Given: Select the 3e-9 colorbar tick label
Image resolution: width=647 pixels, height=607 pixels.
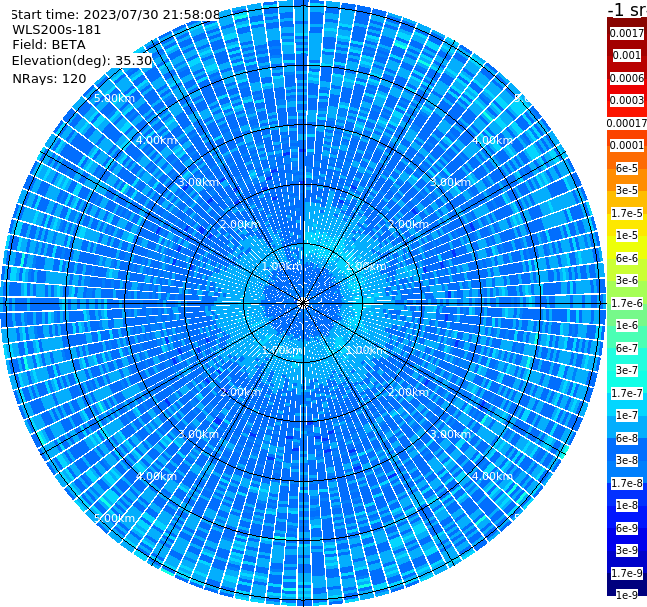Looking at the screenshot, I should tap(627, 550).
